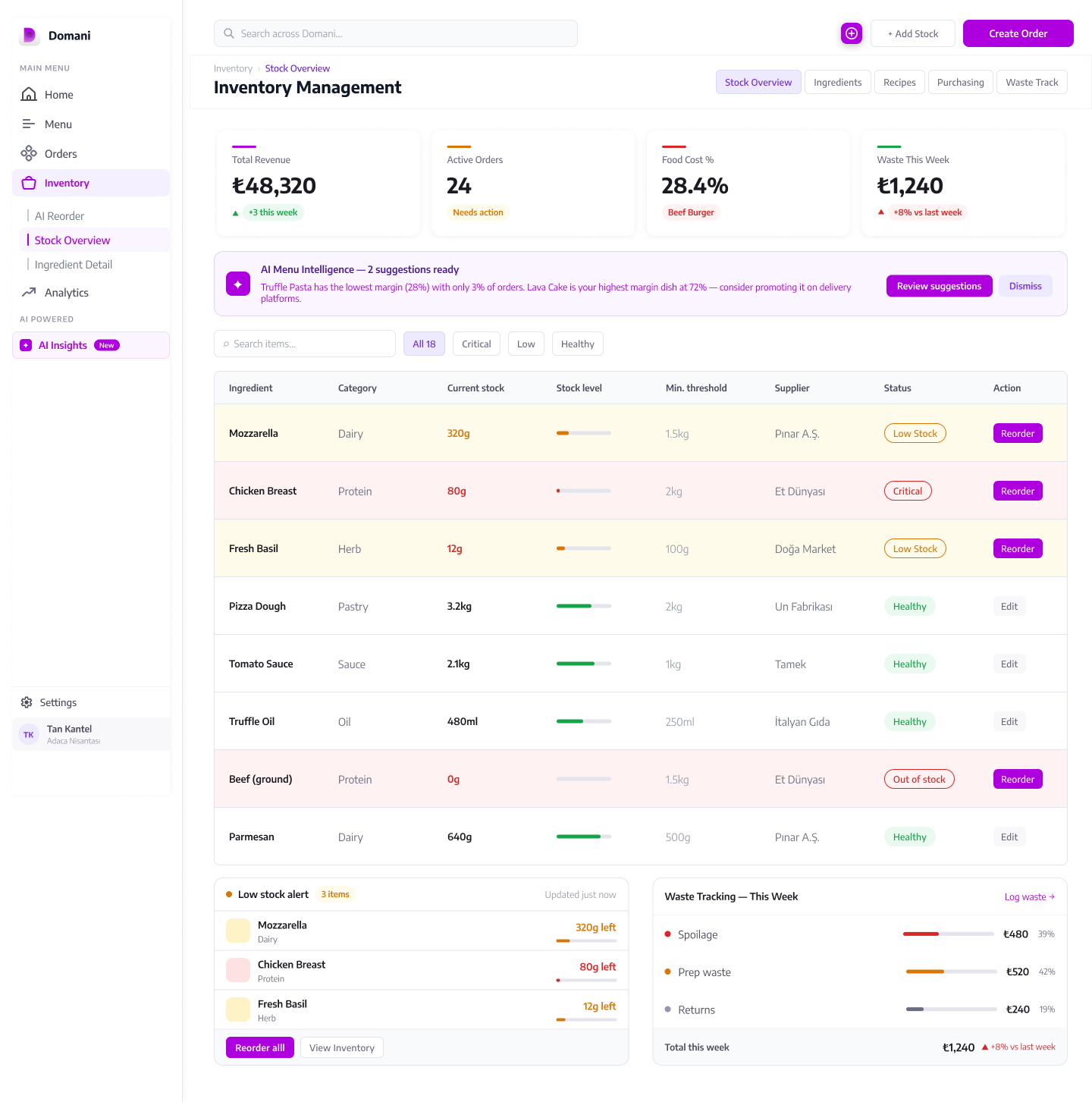Screen dimensions: 1092x1102
Task: Click the Menu lines icon in sidebar
Action: (x=29, y=124)
